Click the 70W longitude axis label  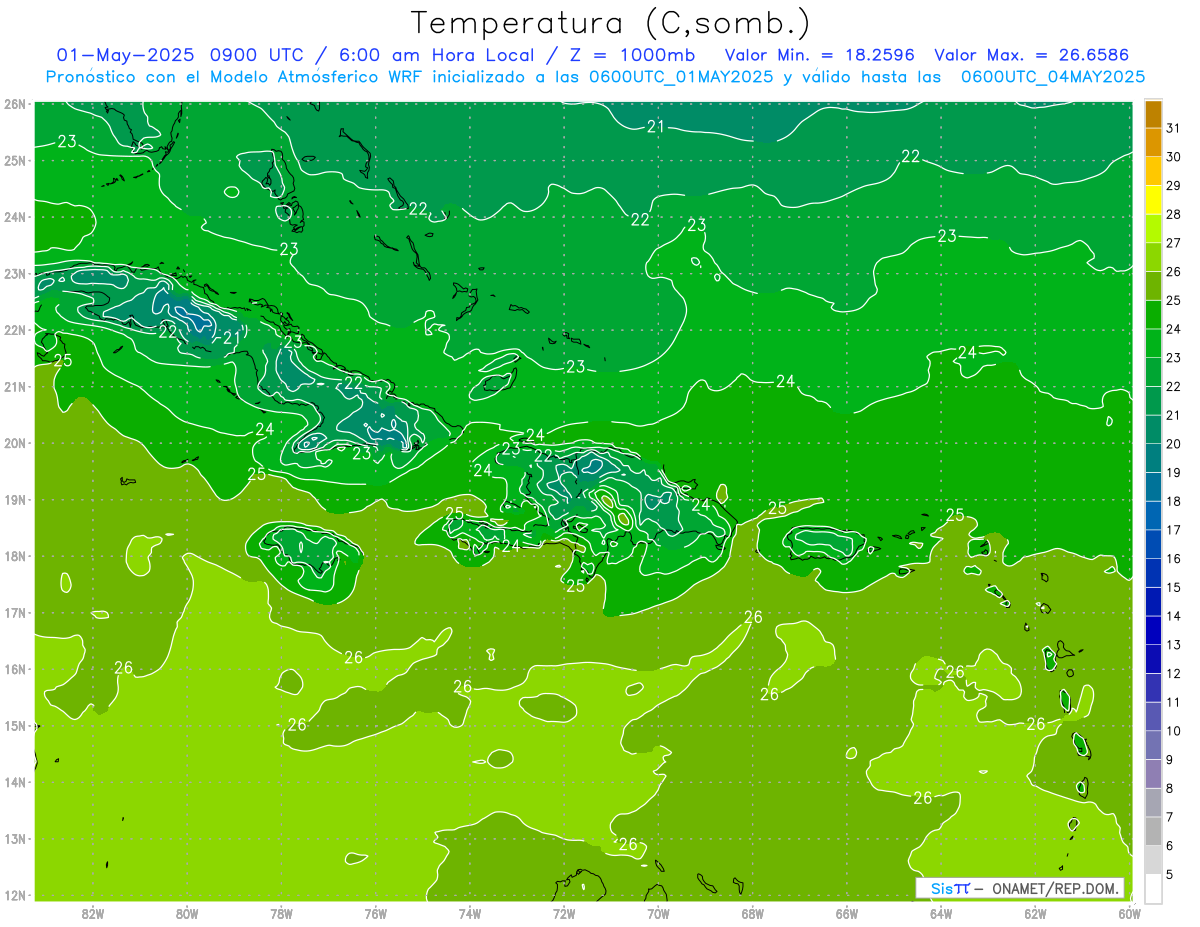click(658, 913)
